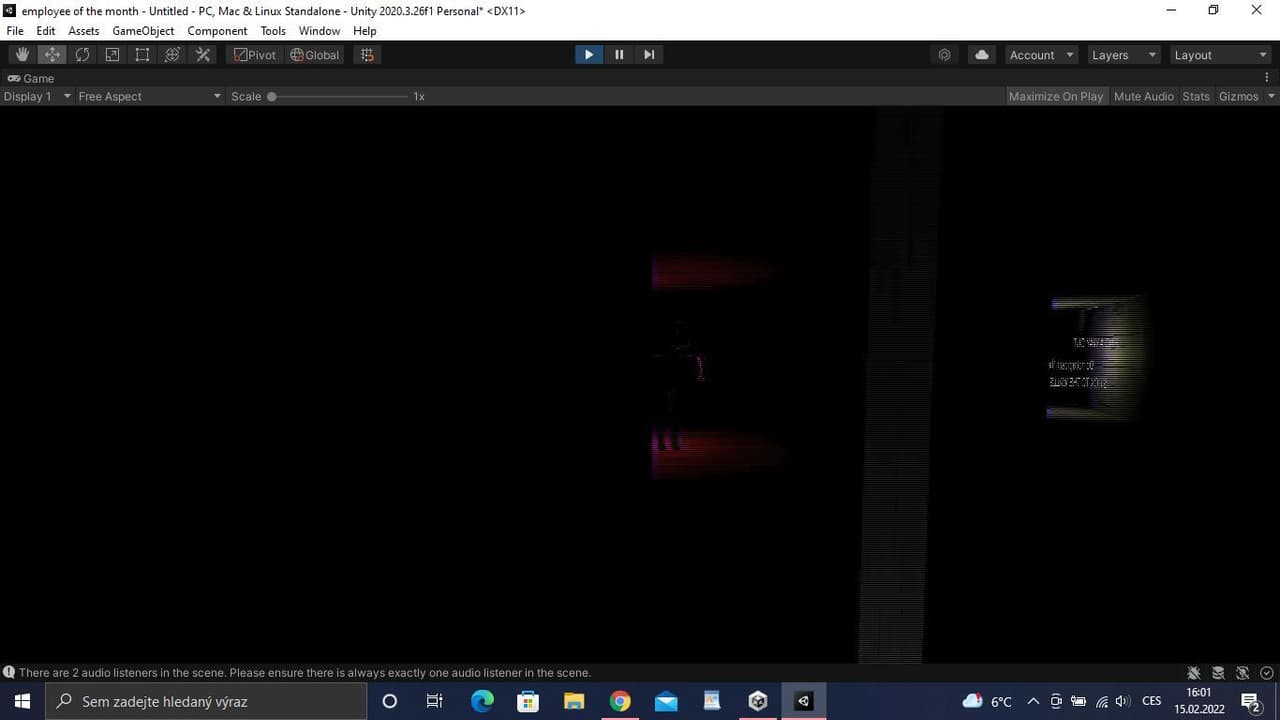The width and height of the screenshot is (1280, 720).
Task: Toggle the Stats overlay
Action: point(1196,96)
